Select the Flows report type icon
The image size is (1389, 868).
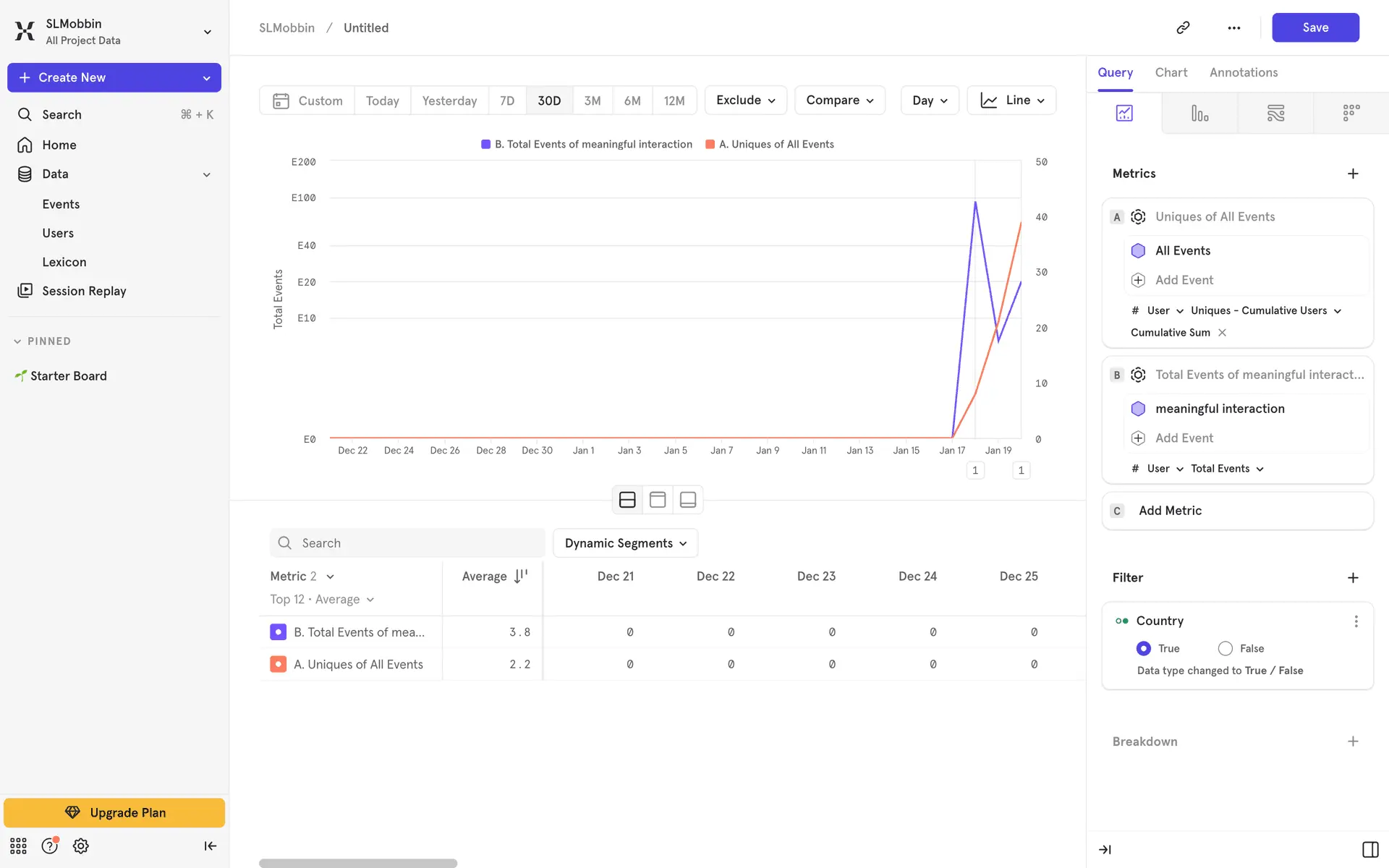pyautogui.click(x=1275, y=113)
